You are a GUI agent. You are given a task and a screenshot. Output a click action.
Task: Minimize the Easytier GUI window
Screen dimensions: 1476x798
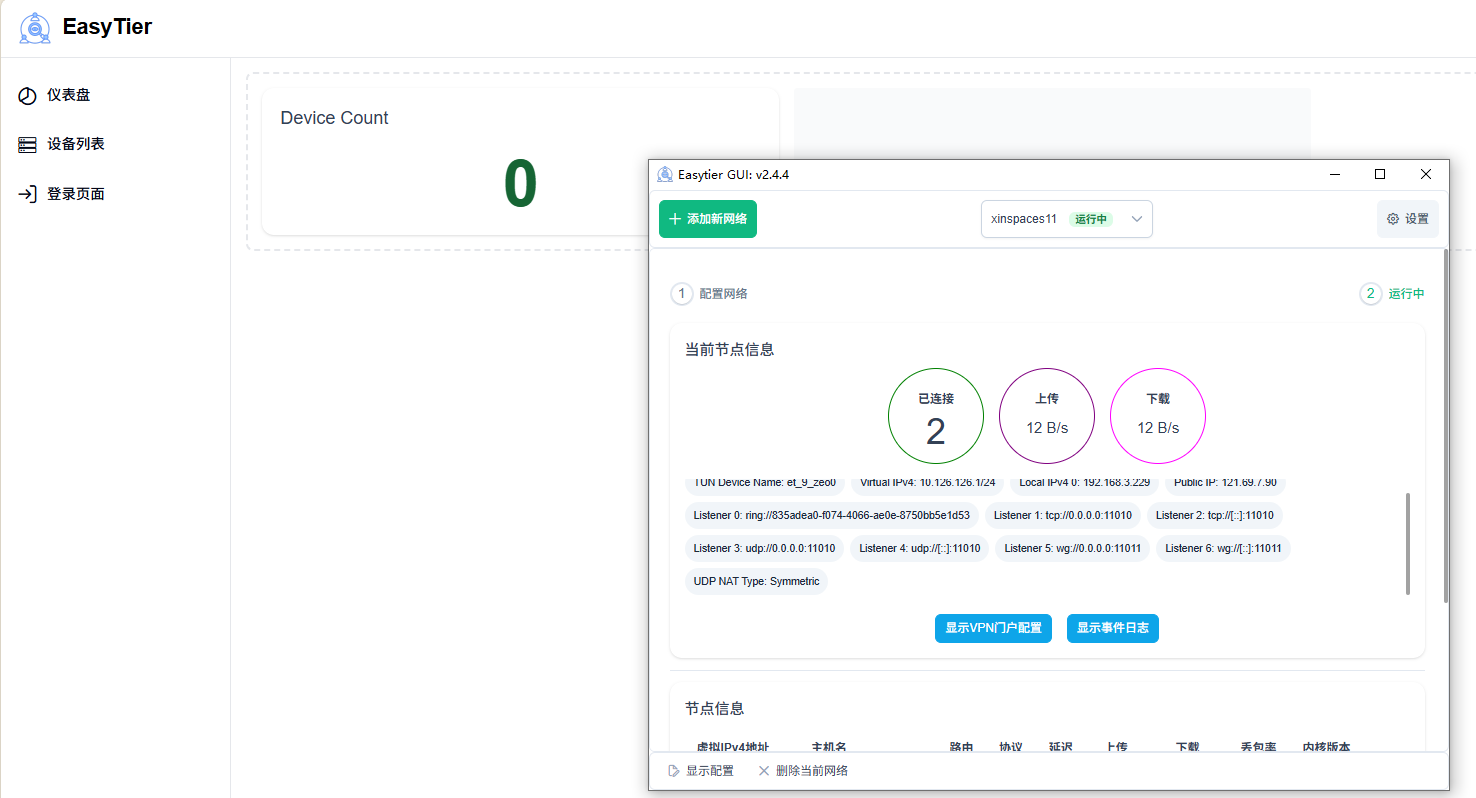pos(1335,174)
